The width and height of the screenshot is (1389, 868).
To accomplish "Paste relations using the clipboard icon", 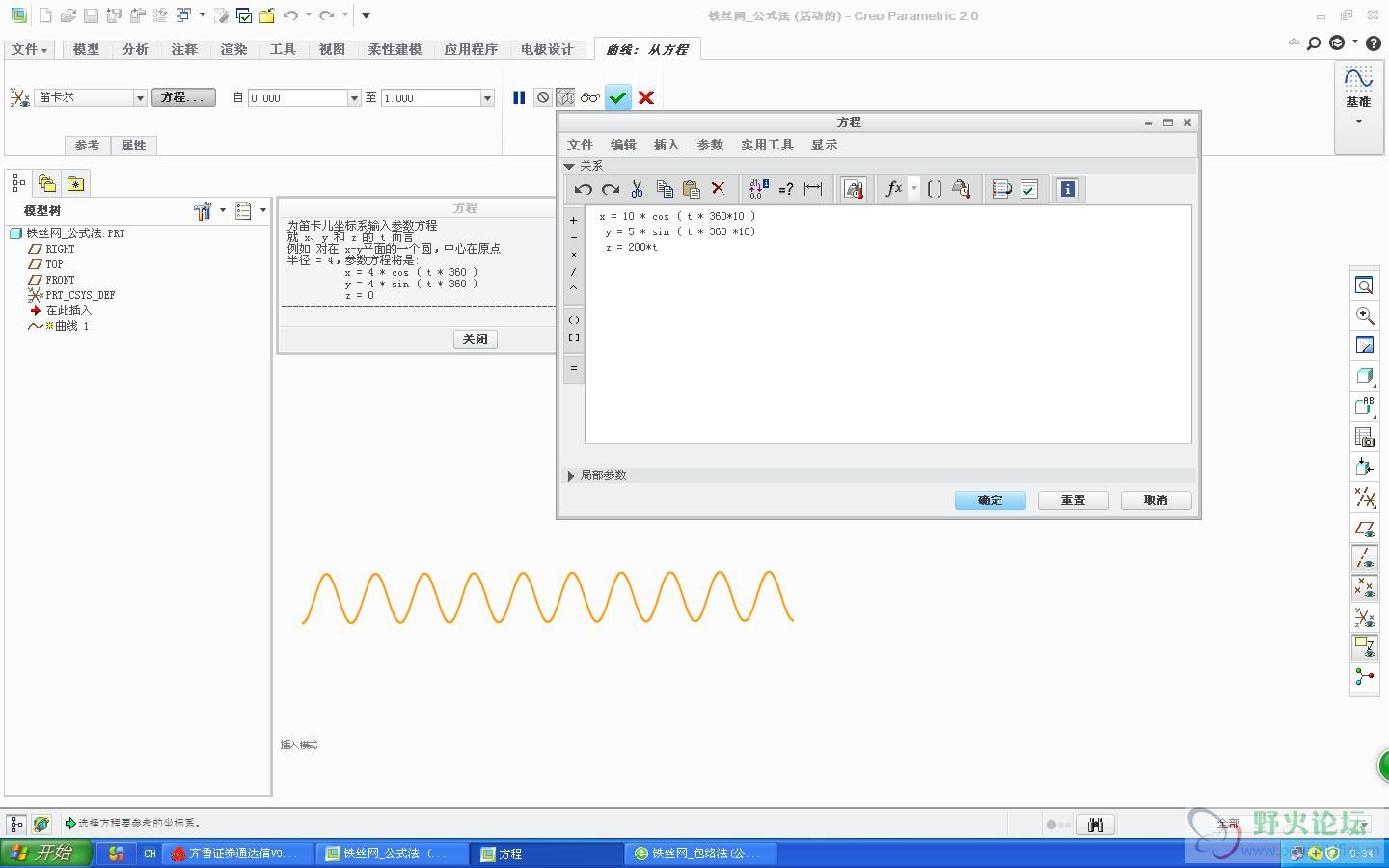I will pyautogui.click(x=691, y=189).
